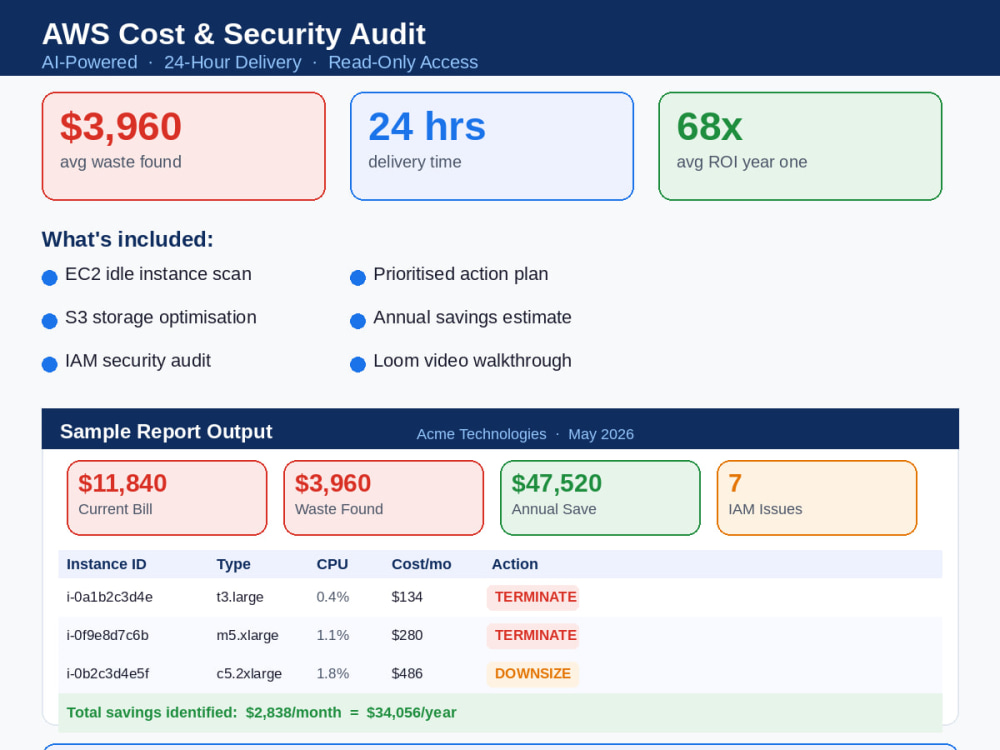Click the bullet beside S3 storage optimisation
Viewport: 1000px width, 750px height.
[50, 321]
